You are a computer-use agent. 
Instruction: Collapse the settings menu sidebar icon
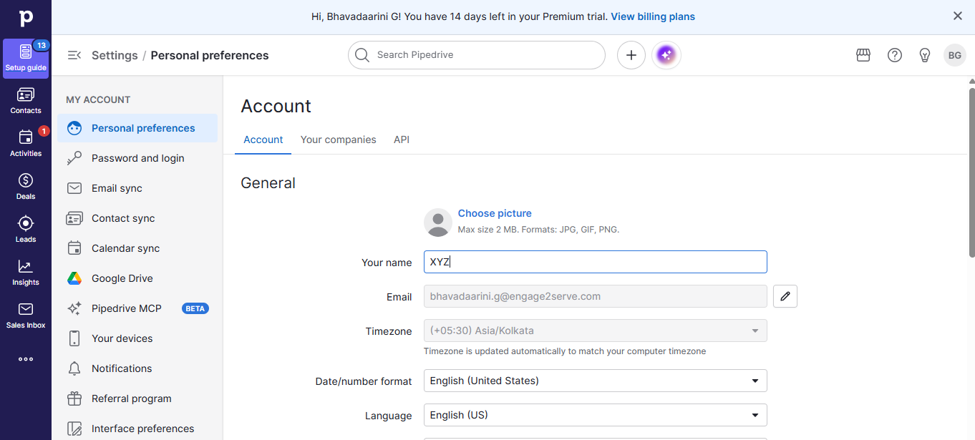(x=74, y=55)
